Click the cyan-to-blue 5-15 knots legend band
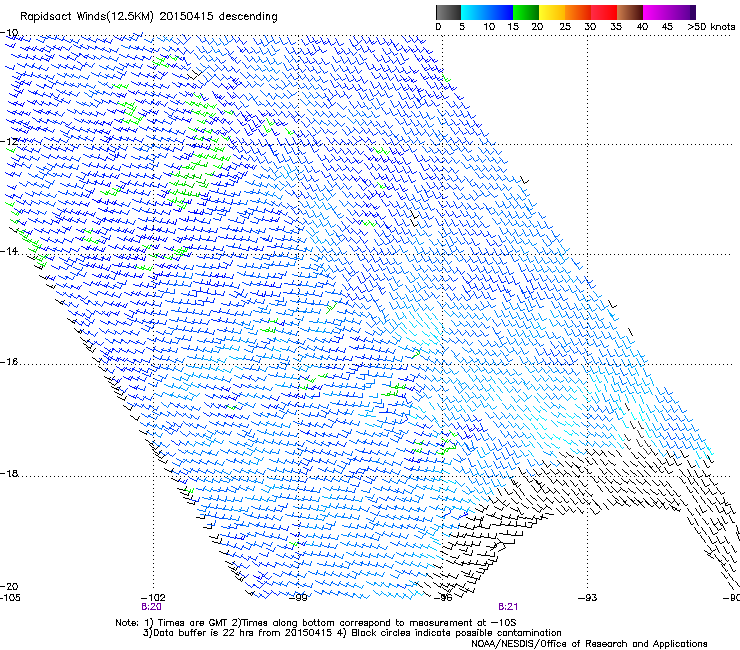Image resolution: width=740 pixels, height=650 pixels. pyautogui.click(x=487, y=12)
